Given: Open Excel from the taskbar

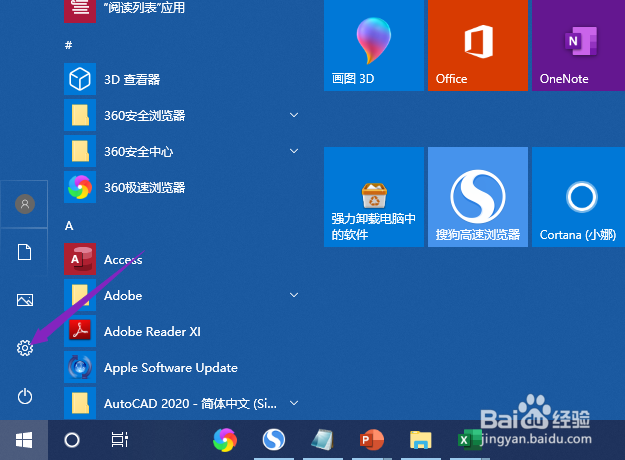Looking at the screenshot, I should 469,440.
